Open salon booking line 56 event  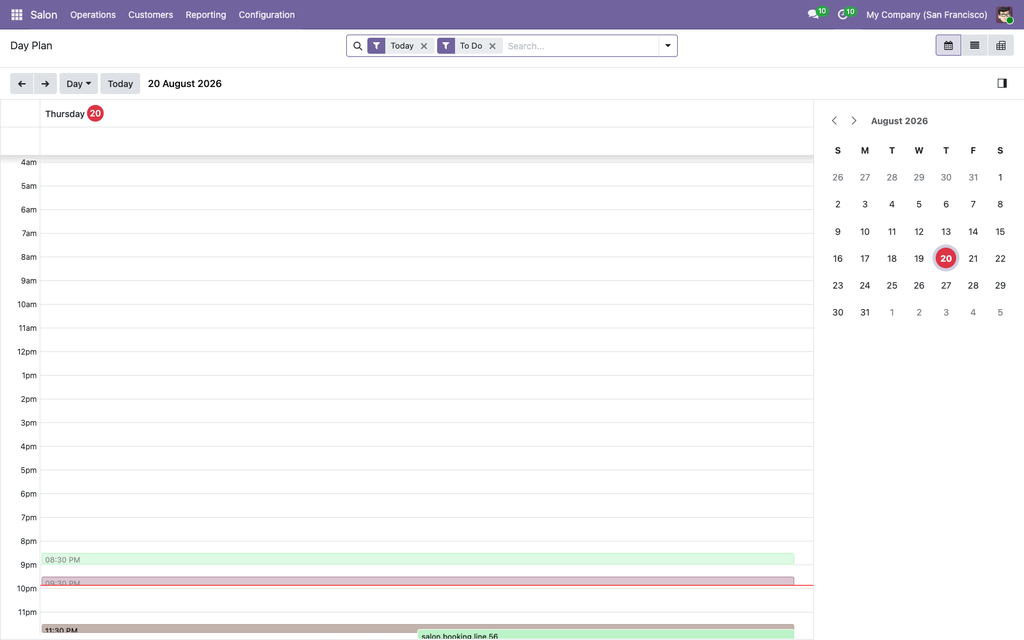click(x=605, y=635)
